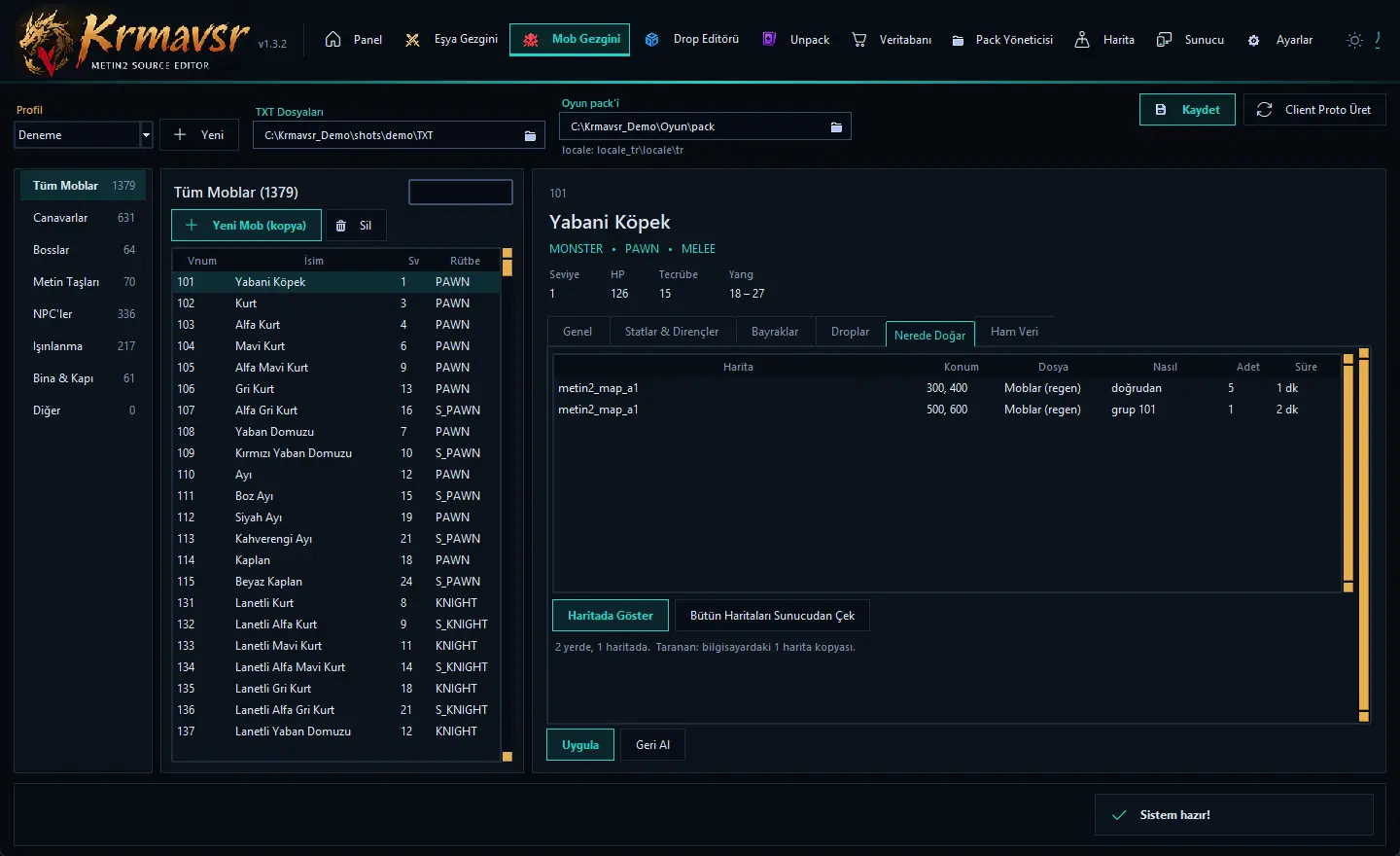Browse for TXT Dosyaları folder icon

[530, 136]
